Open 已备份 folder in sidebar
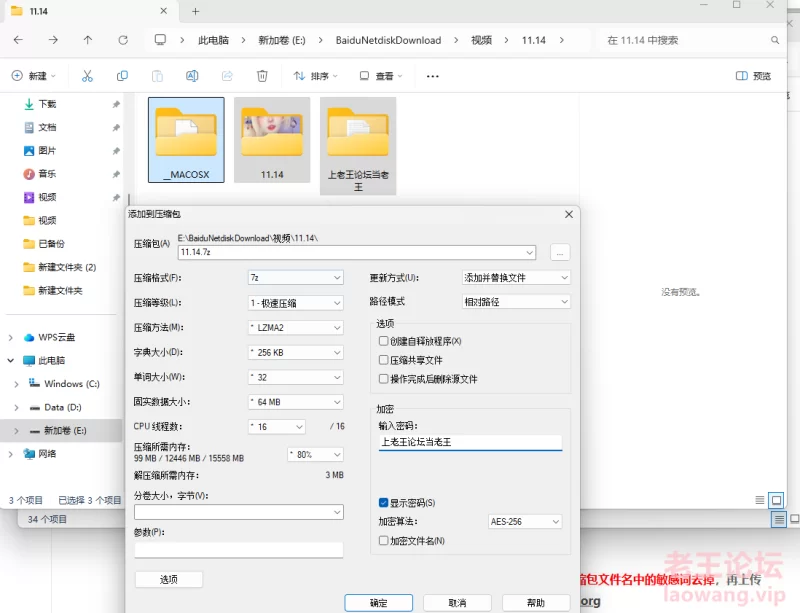The width and height of the screenshot is (800, 613). tap(52, 243)
